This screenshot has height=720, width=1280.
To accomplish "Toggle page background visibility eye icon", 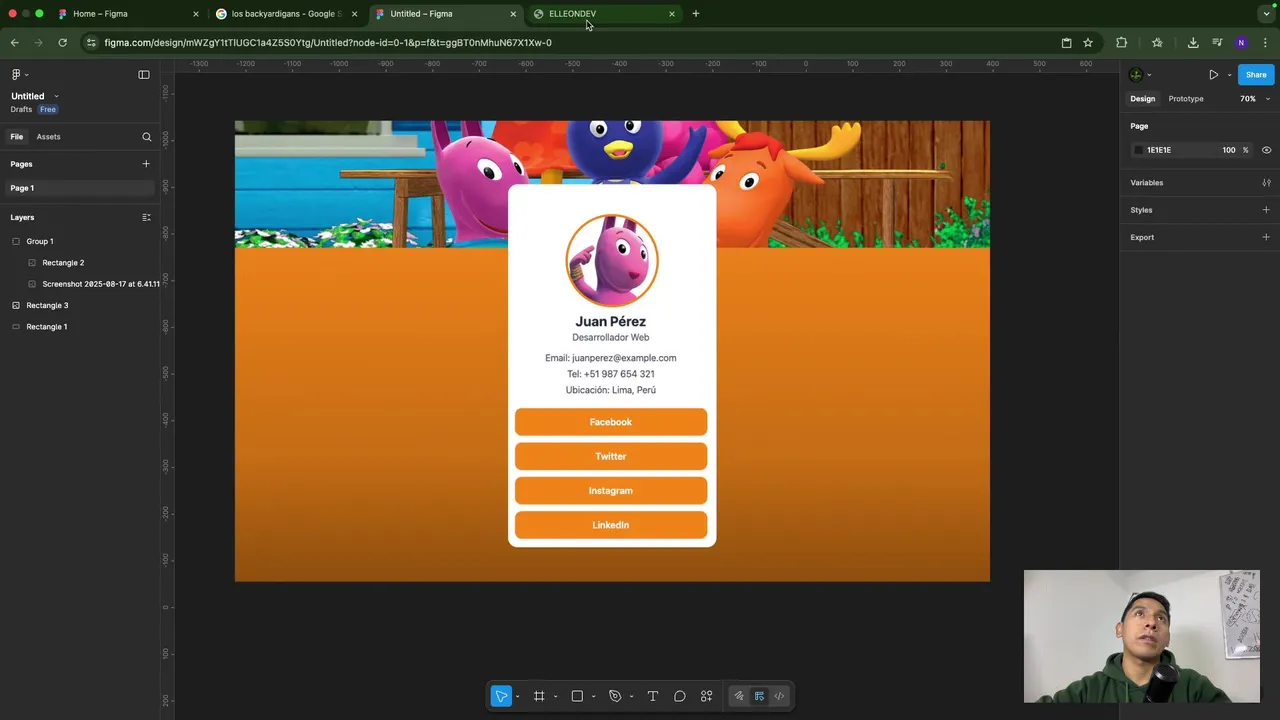I will pyautogui.click(x=1266, y=150).
